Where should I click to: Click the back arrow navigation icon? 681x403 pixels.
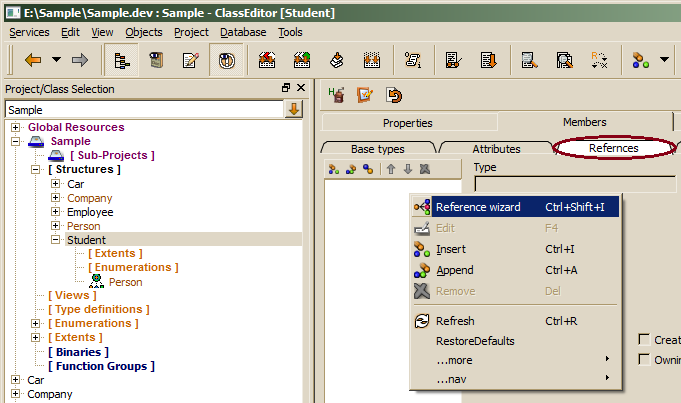pyautogui.click(x=32, y=61)
